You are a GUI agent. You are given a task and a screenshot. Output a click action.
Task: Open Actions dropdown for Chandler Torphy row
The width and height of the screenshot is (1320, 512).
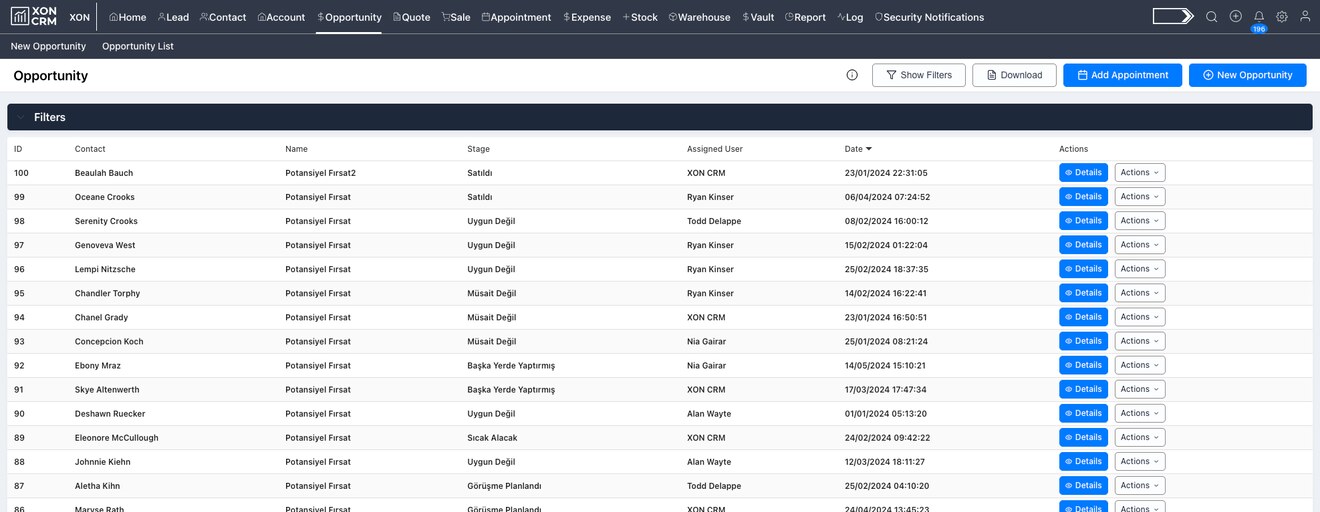(x=1139, y=293)
